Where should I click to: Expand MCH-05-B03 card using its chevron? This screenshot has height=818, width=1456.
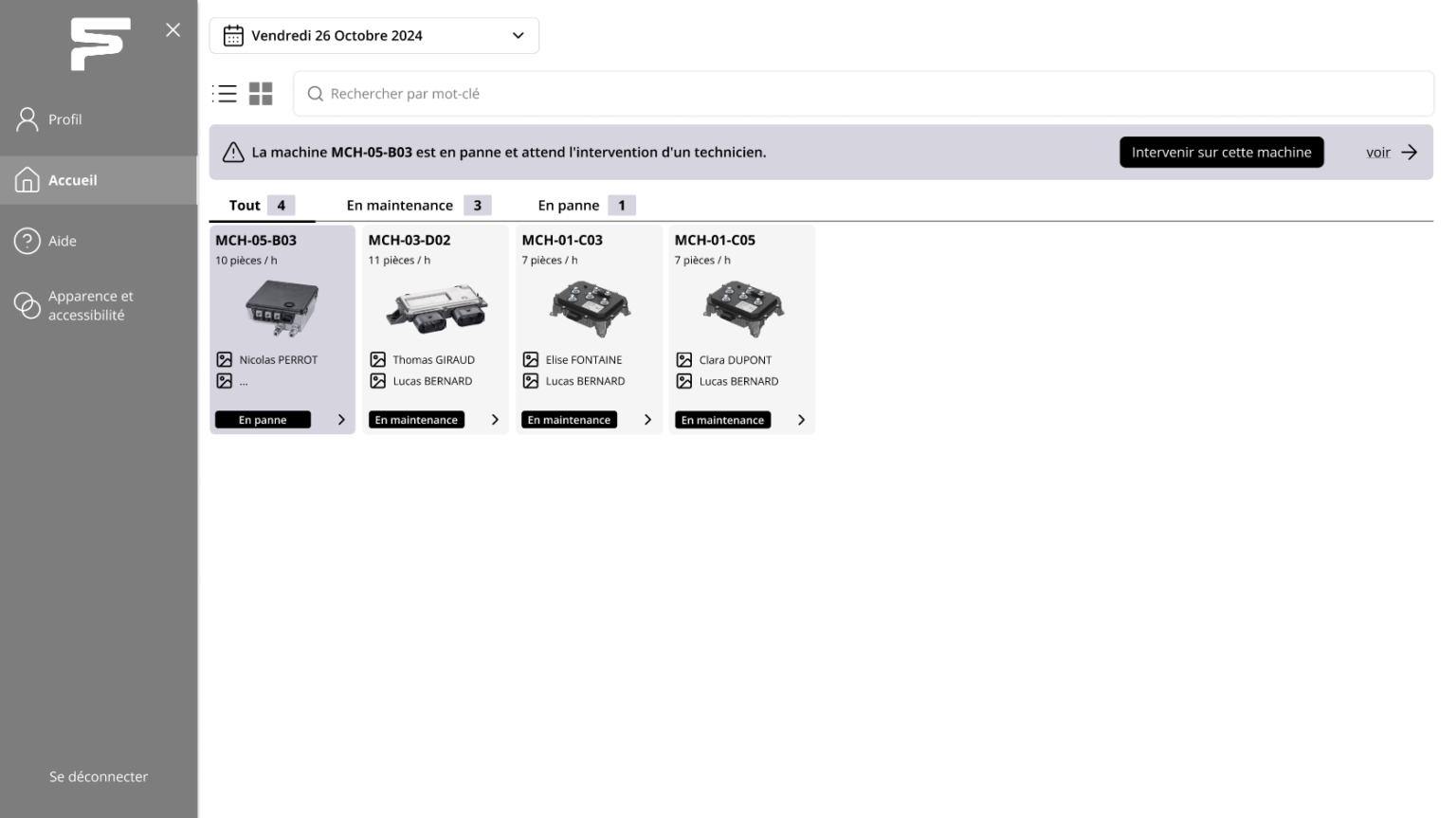[341, 420]
